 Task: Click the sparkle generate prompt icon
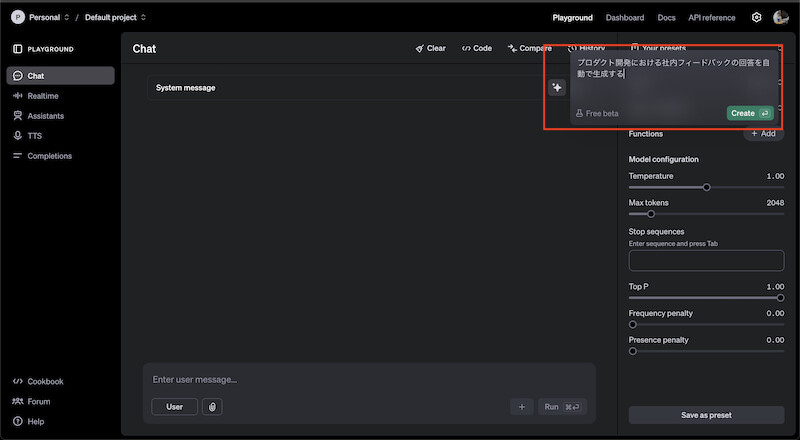(x=558, y=87)
